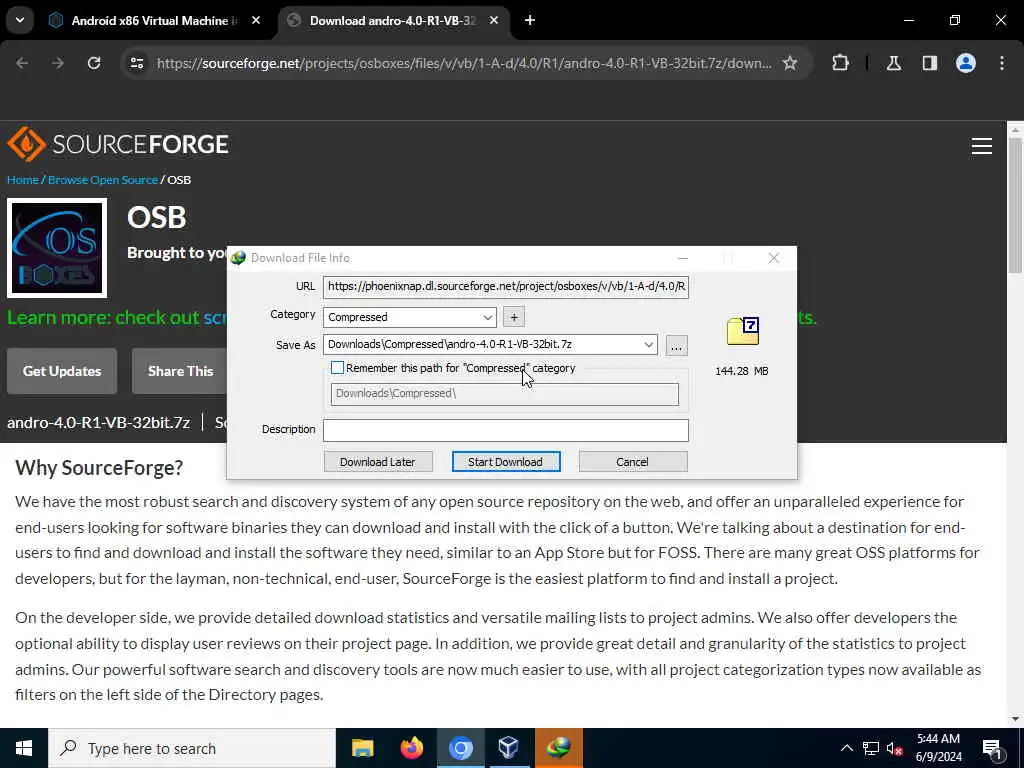Viewport: 1024px width, 768px height.
Task: Click the Start Download button
Action: coord(505,462)
